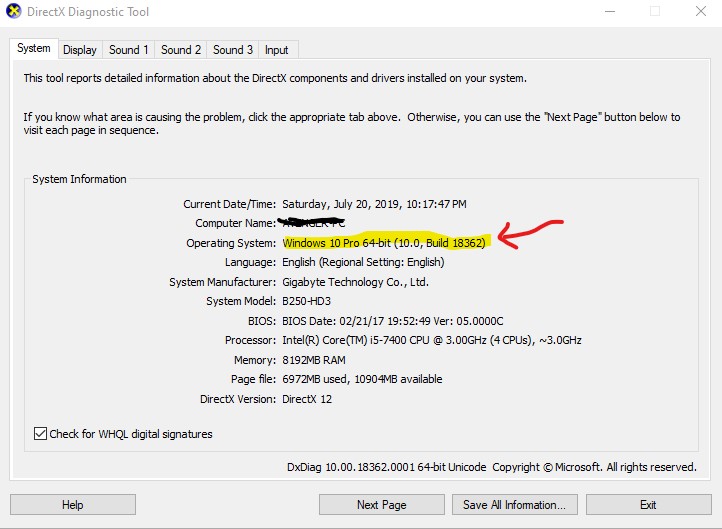Image resolution: width=722 pixels, height=529 pixels.
Task: Click the highlighted Windows 10 Pro build text
Action: point(385,243)
